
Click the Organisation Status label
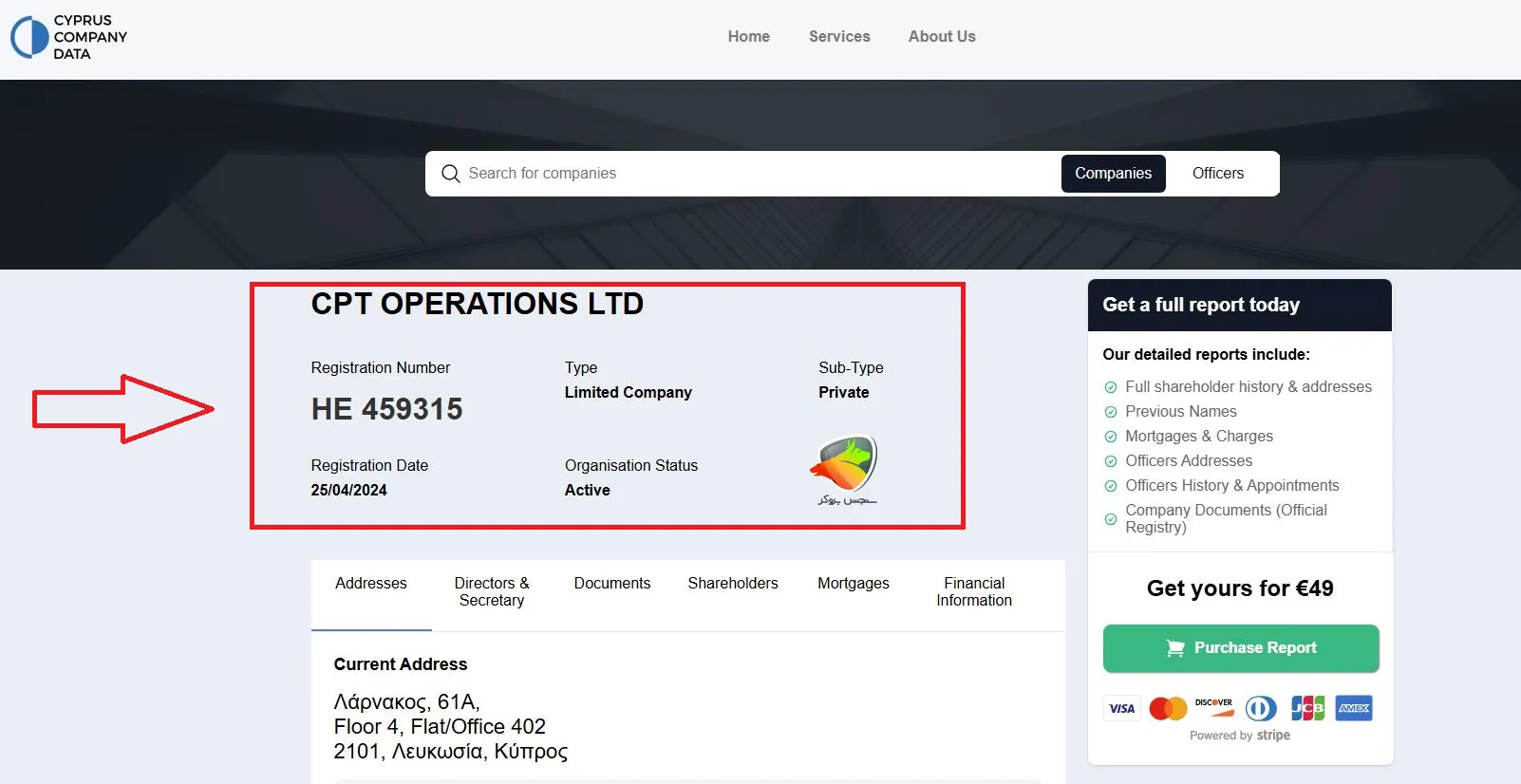point(631,466)
